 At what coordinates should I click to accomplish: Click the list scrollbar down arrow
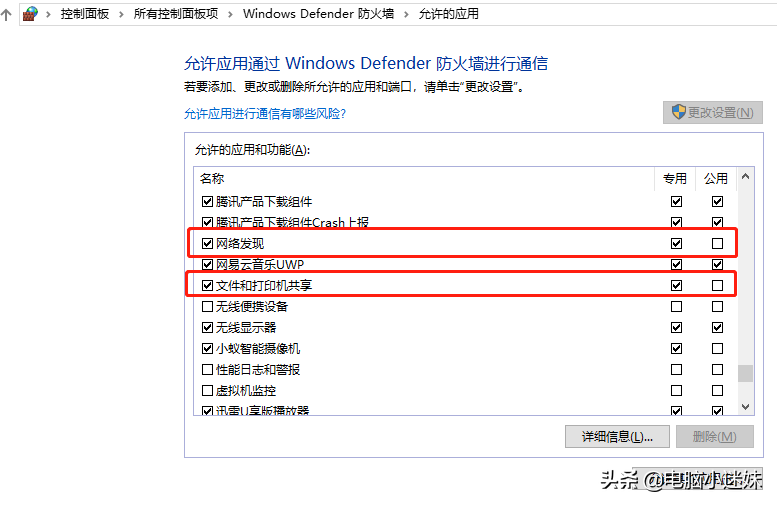[745, 406]
